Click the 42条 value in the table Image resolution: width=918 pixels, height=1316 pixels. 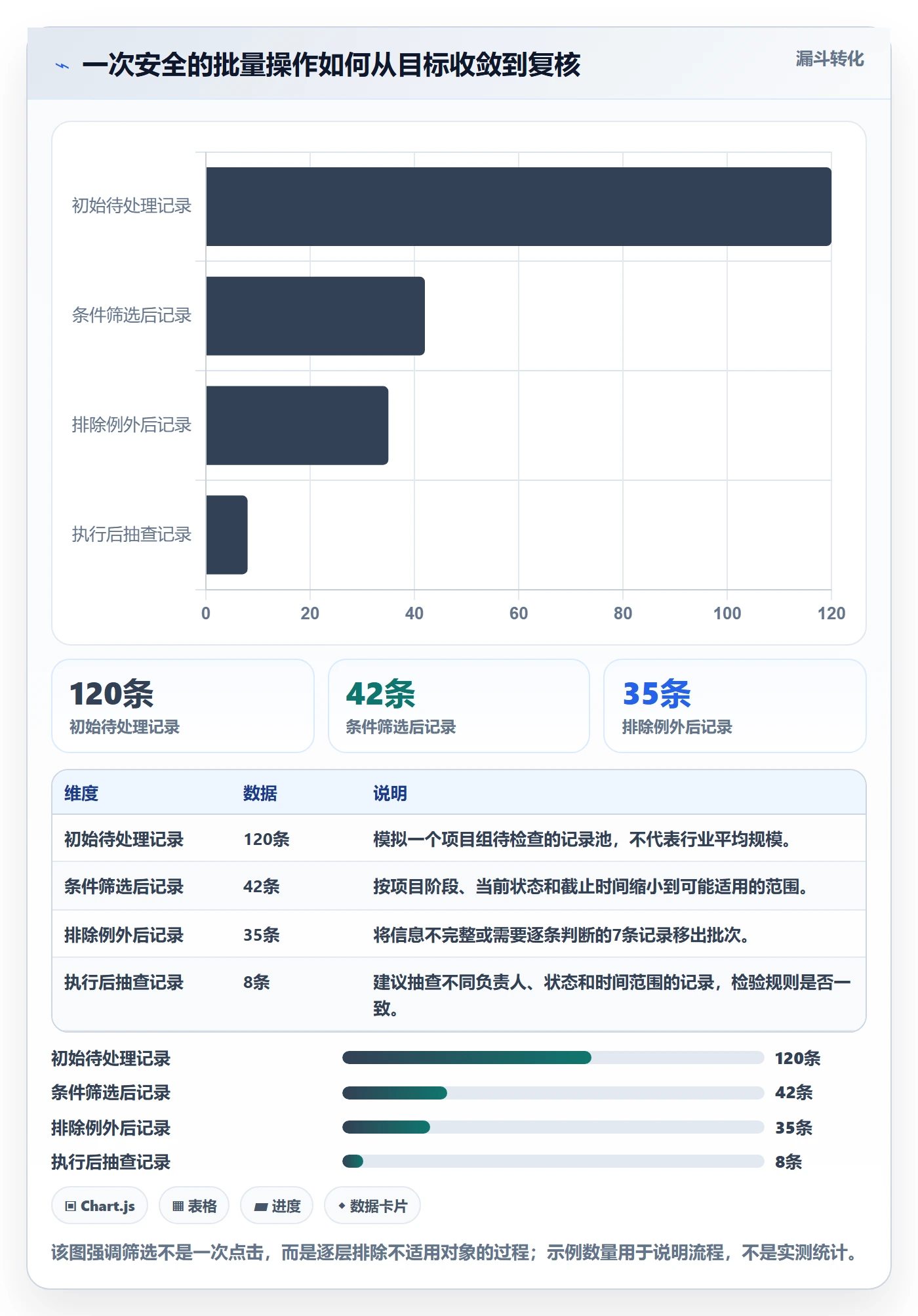262,886
